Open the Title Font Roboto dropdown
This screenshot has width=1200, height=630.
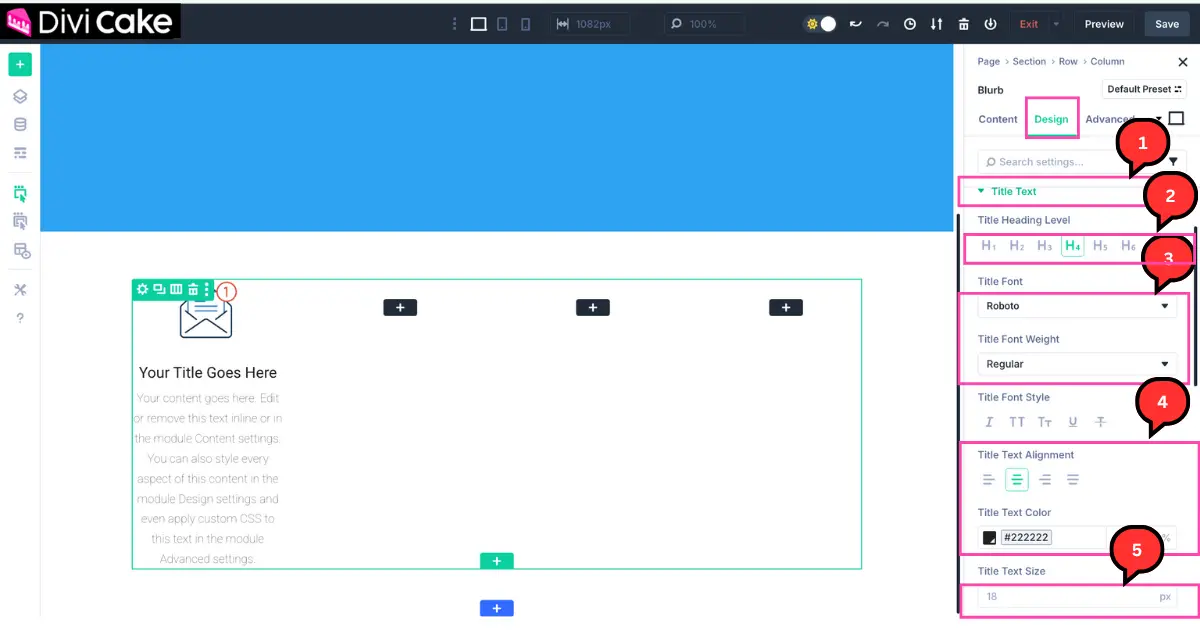pos(1077,306)
